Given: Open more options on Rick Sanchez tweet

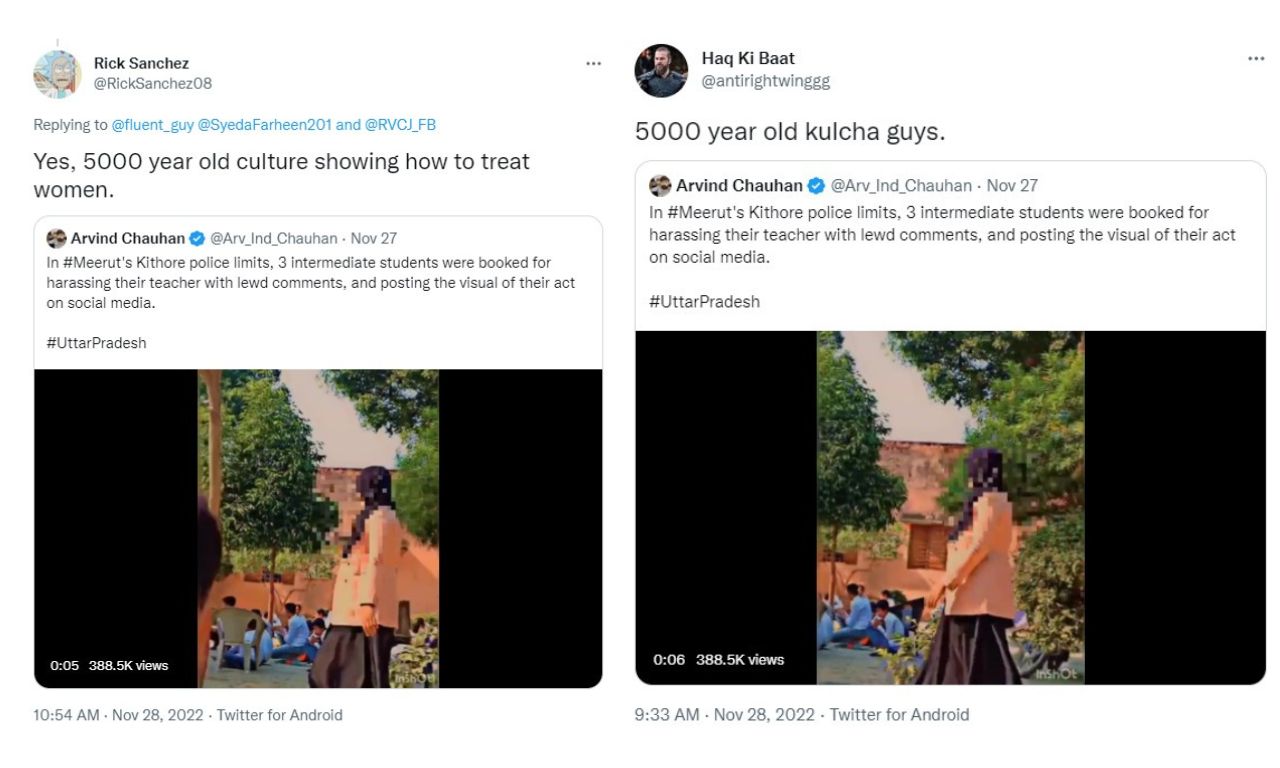Looking at the screenshot, I should pyautogui.click(x=593, y=63).
